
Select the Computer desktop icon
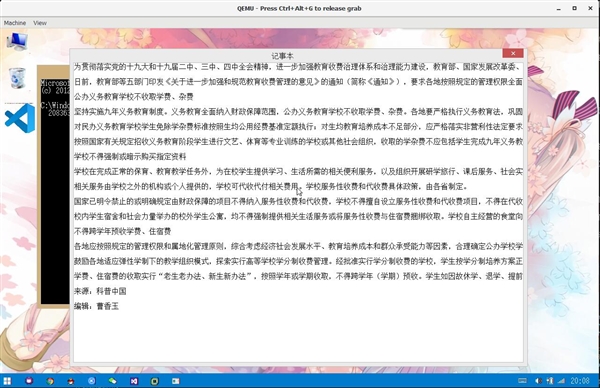coord(17,41)
